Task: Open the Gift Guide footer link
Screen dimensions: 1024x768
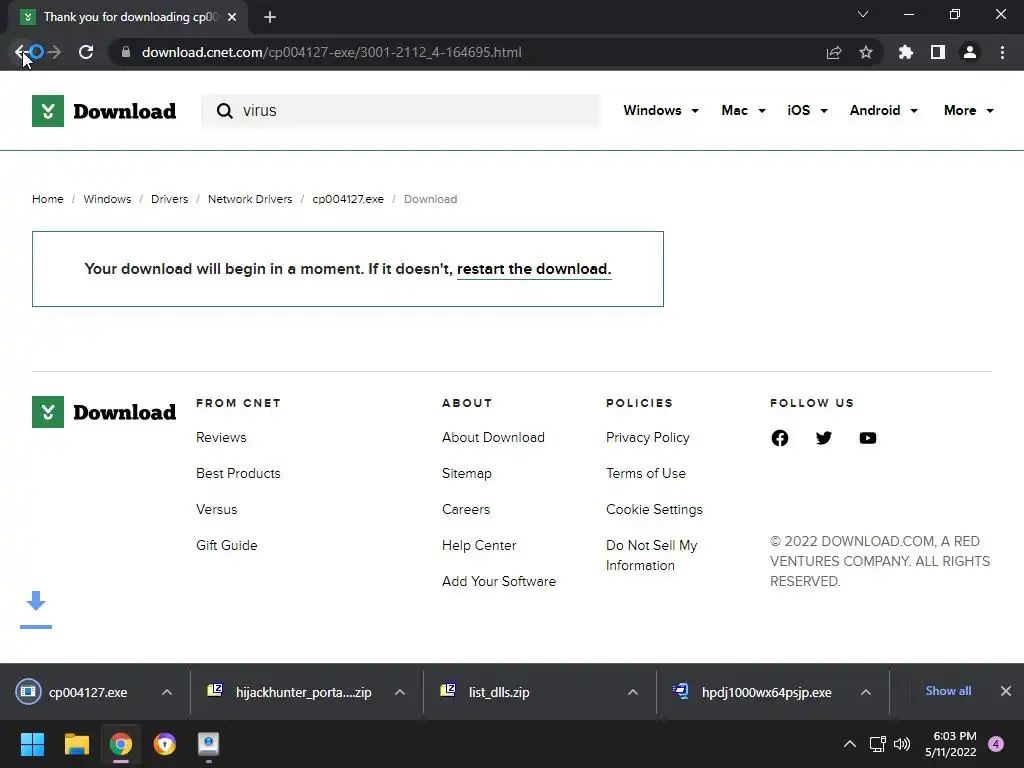Action: coord(227,545)
